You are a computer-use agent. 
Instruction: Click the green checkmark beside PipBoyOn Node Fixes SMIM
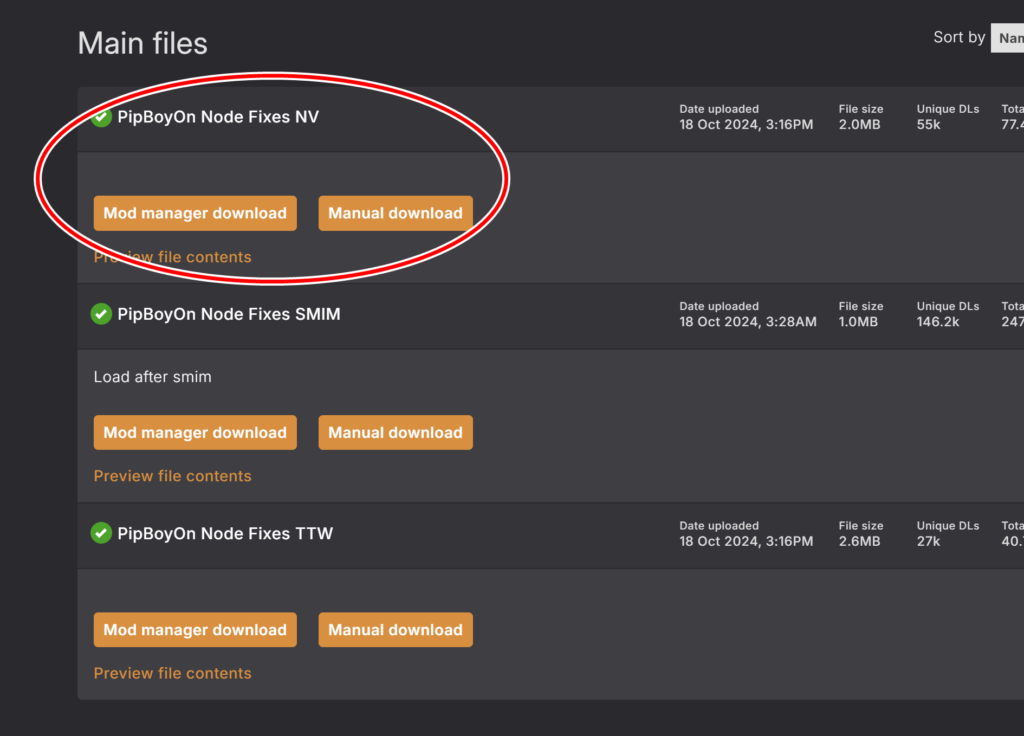pos(101,314)
